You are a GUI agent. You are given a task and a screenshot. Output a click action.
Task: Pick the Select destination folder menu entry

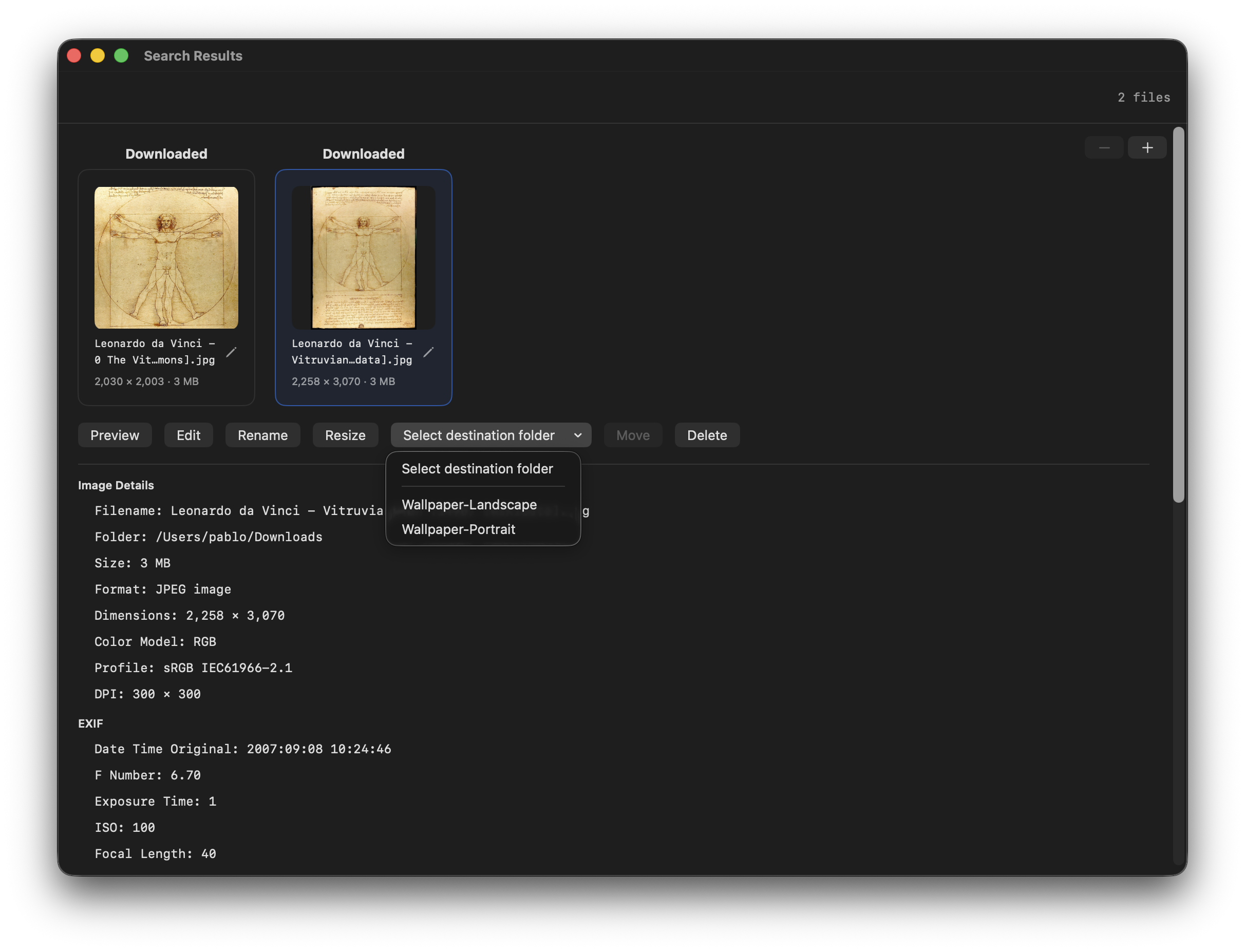pyautogui.click(x=477, y=469)
